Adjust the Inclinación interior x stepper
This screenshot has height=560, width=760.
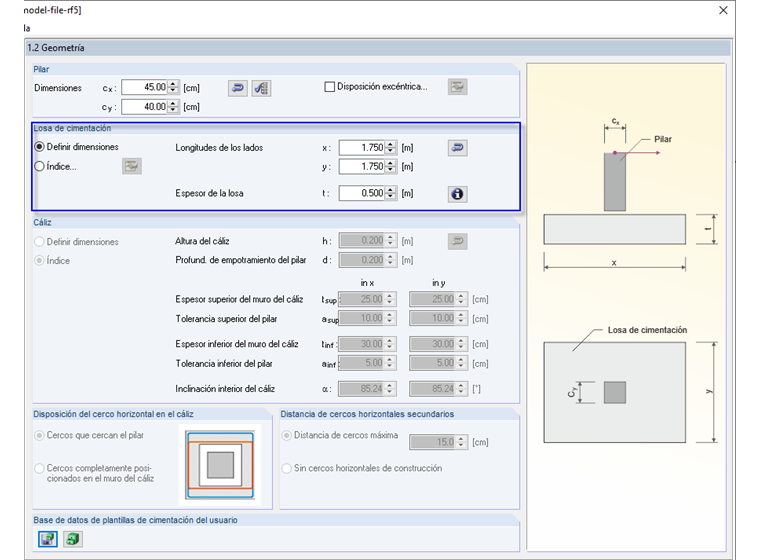tap(391, 389)
